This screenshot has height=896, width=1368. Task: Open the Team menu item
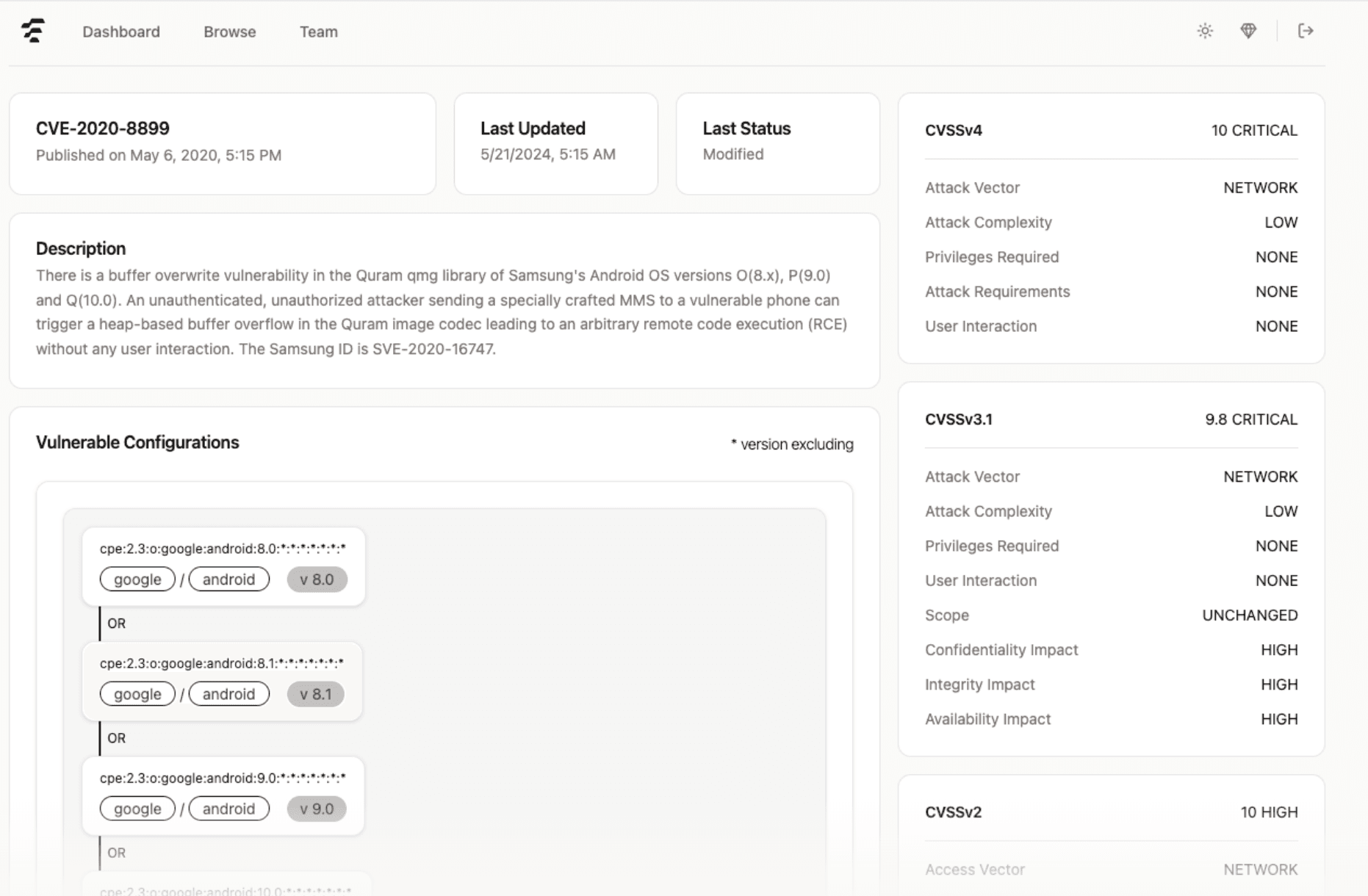318,32
